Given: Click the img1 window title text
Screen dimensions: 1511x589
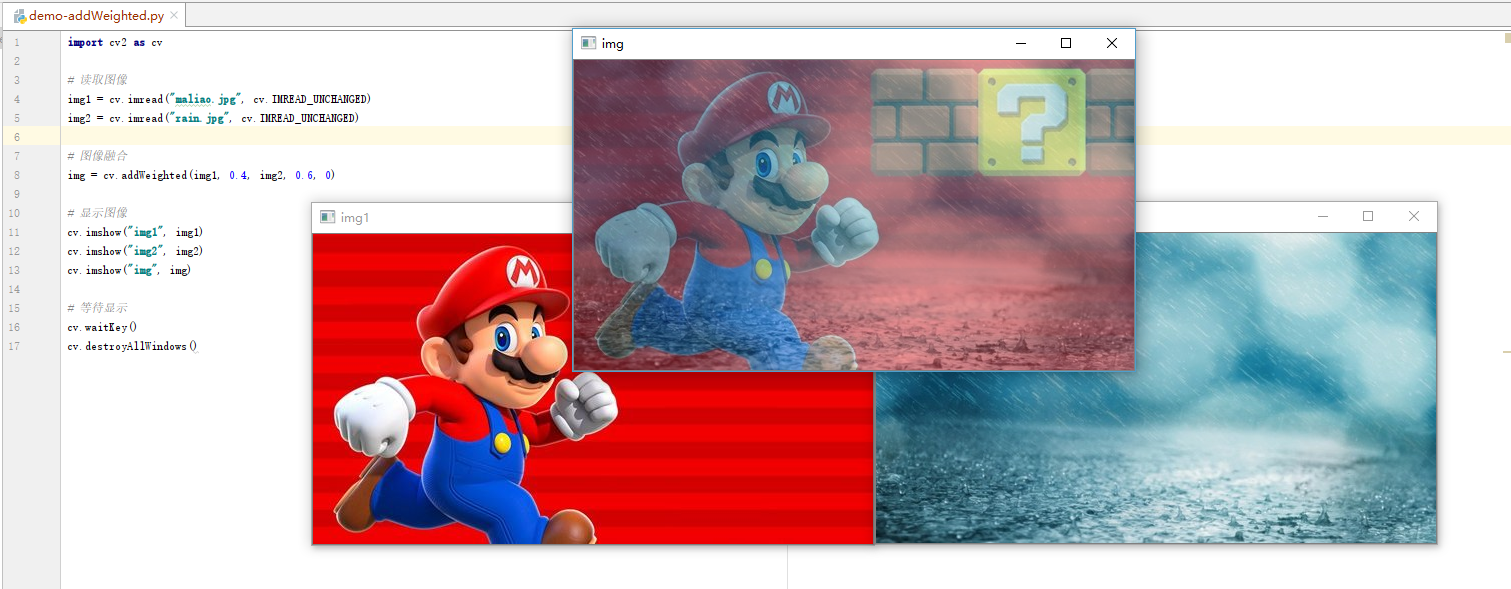Looking at the screenshot, I should pos(355,218).
